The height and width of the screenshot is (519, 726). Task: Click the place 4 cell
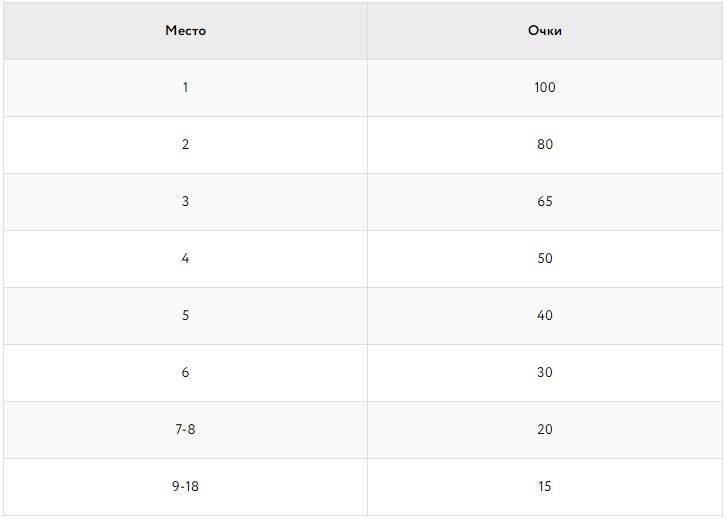[x=185, y=259]
